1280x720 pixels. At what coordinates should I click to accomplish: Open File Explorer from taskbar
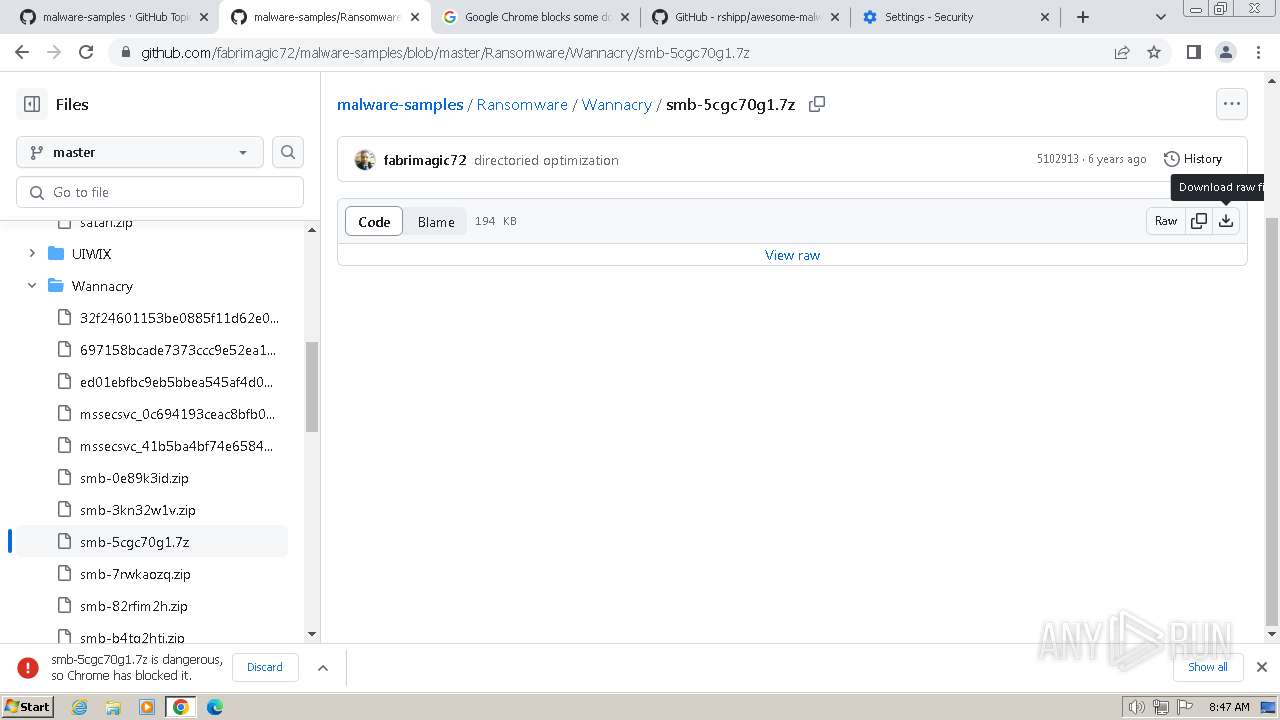(x=113, y=707)
